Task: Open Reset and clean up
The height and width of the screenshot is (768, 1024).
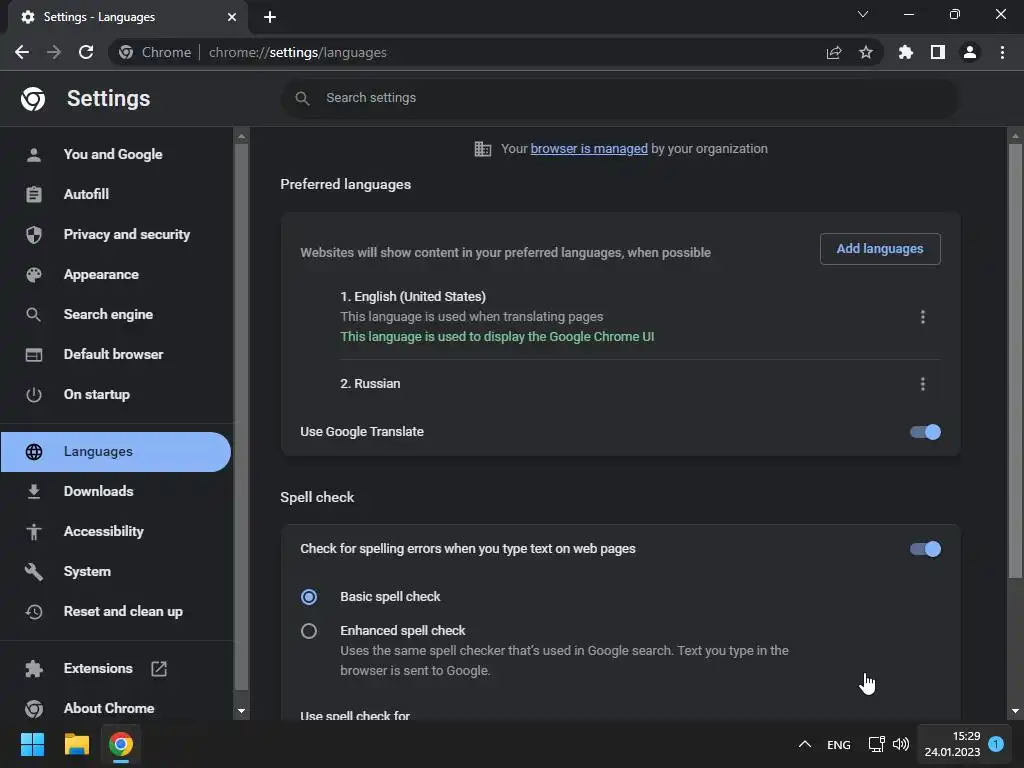Action: click(x=123, y=611)
